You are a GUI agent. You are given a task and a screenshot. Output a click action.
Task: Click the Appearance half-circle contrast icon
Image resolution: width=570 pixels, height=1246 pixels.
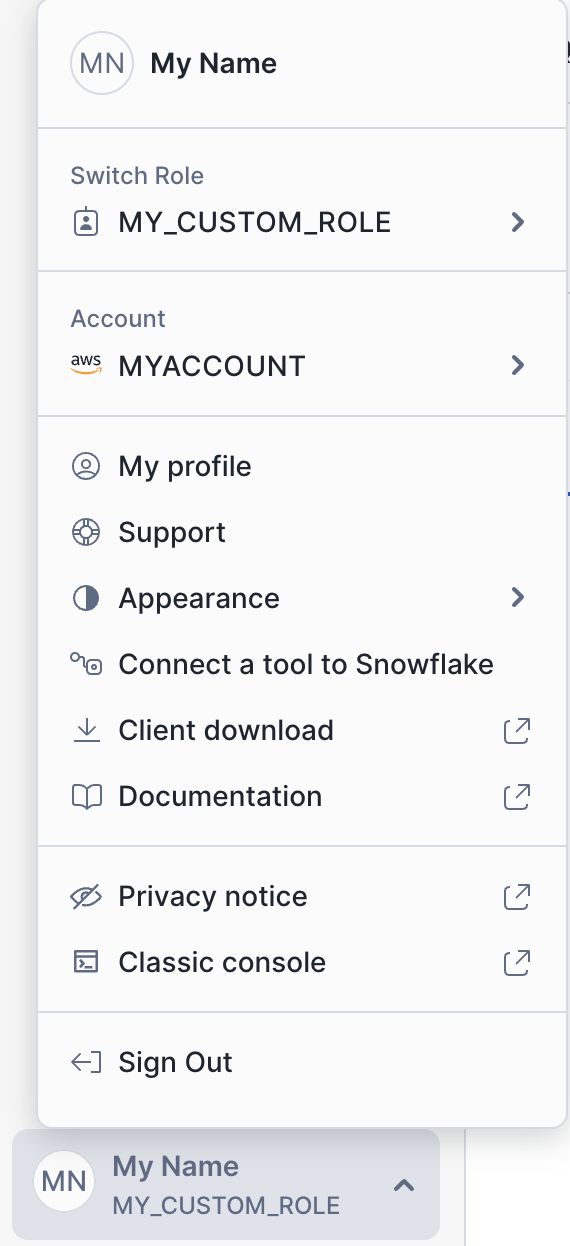point(87,599)
